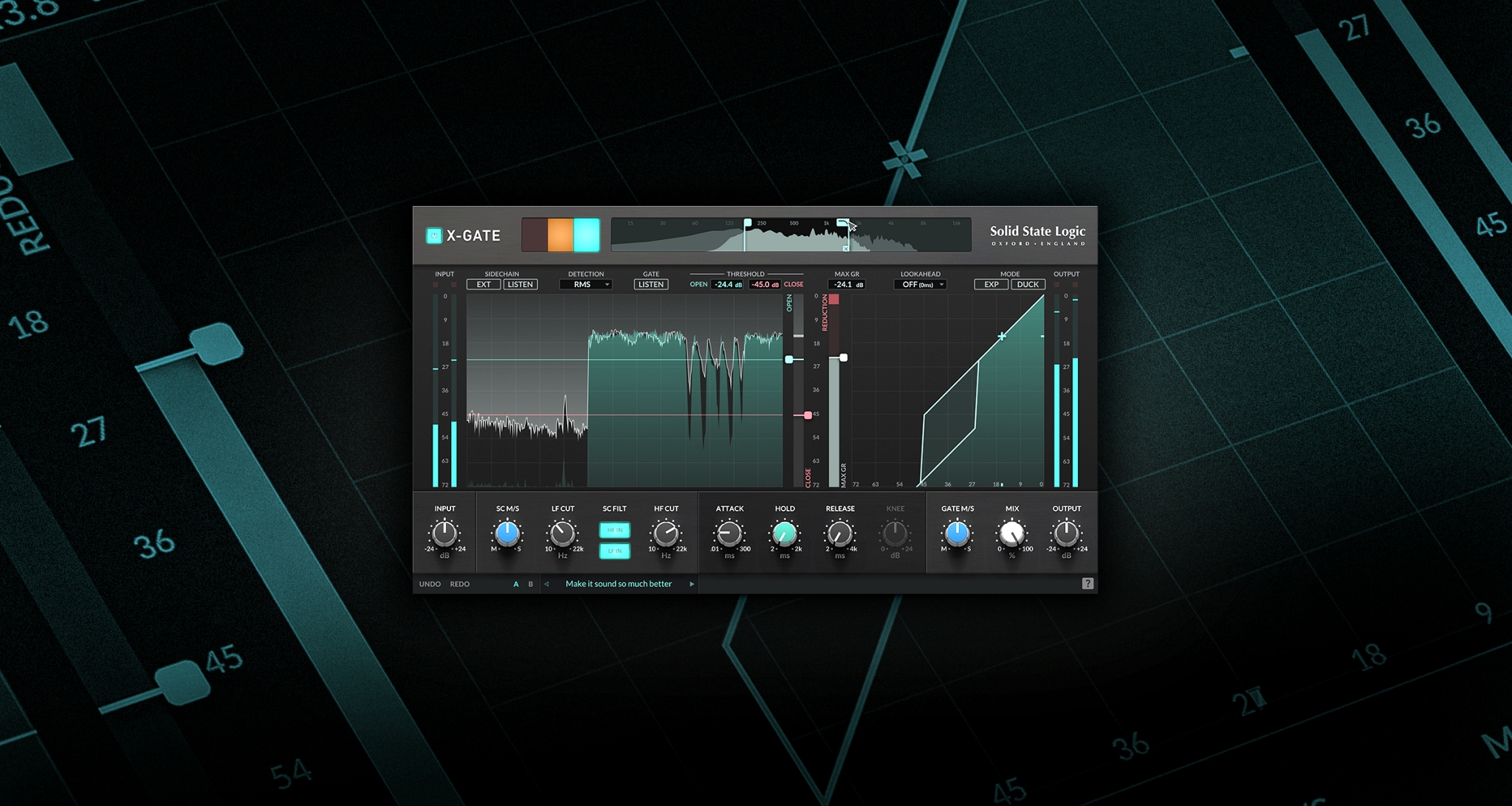The image size is (1512, 806).
Task: Select the LF Cut frequency knob
Action: point(562,534)
